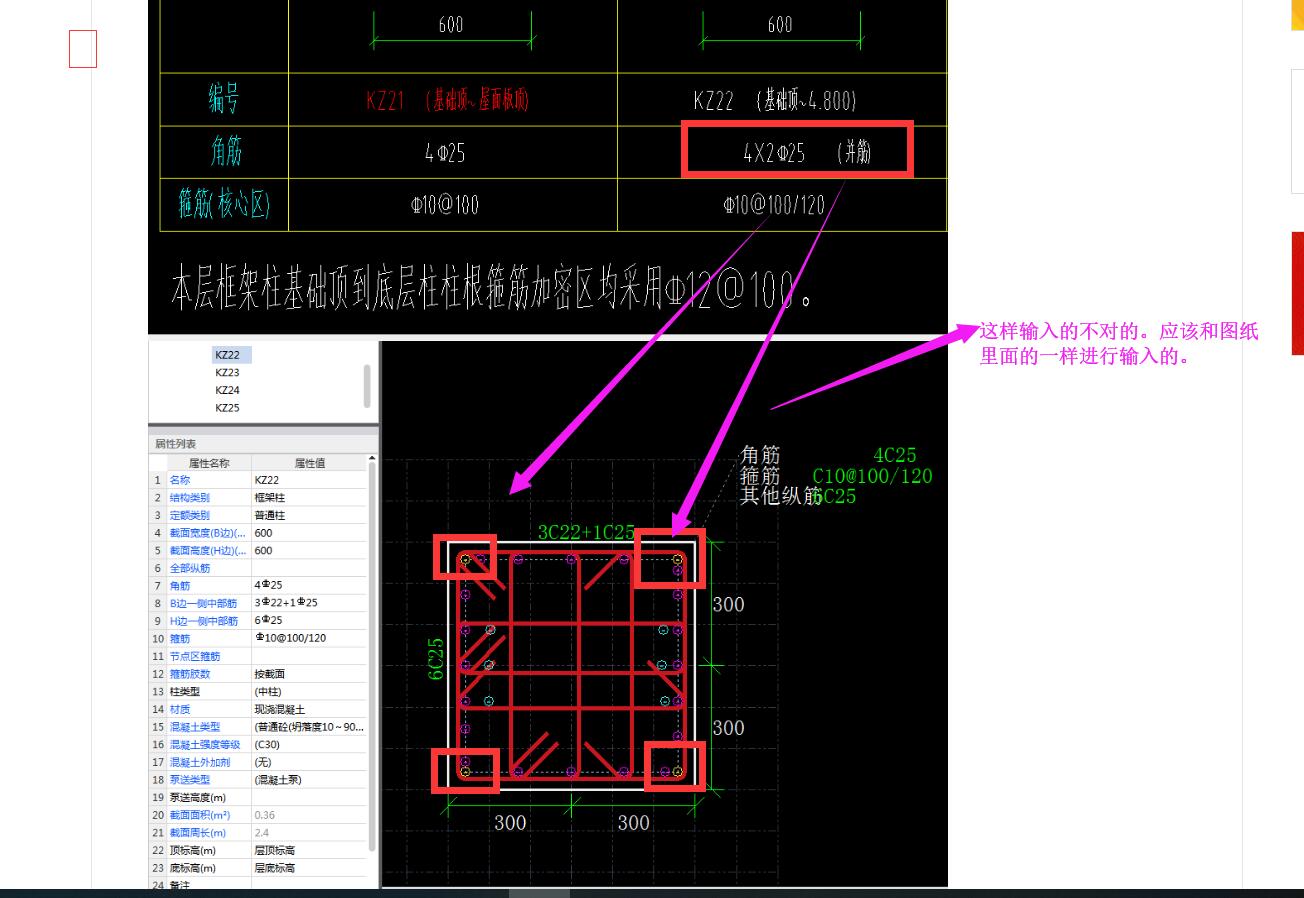Viewport: 1304px width, 898px height.
Task: Edit the 名称 value KZ22
Action: coord(310,480)
